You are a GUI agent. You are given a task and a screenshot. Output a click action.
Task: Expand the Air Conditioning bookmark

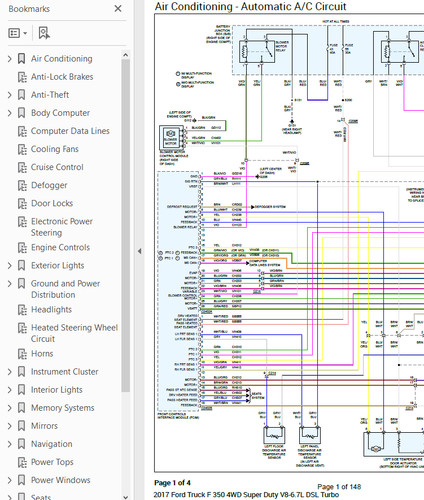[x=10, y=59]
